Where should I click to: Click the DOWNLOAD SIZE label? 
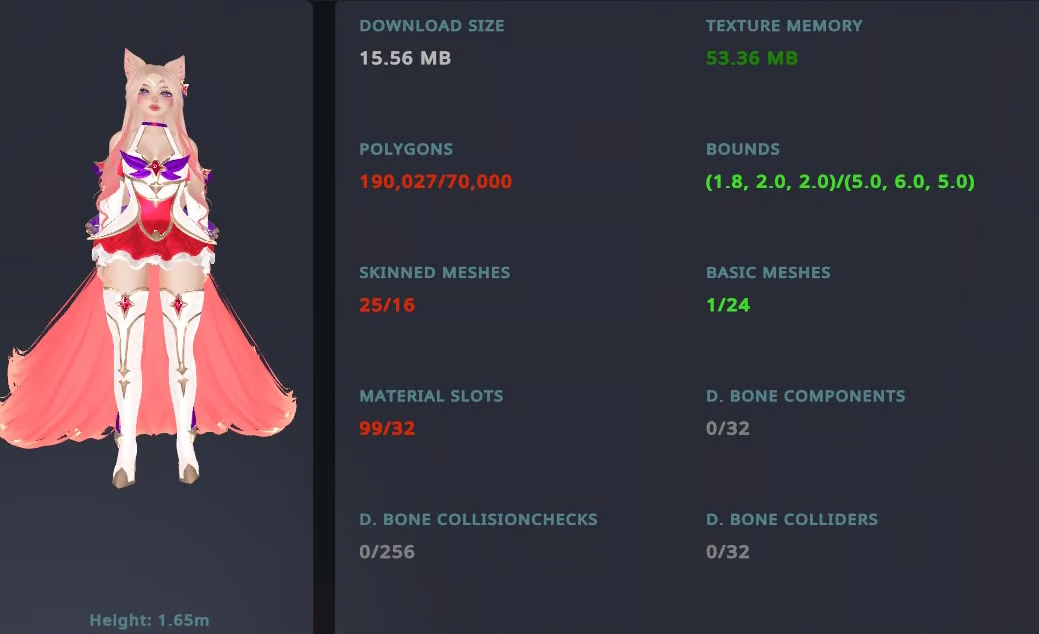(432, 26)
